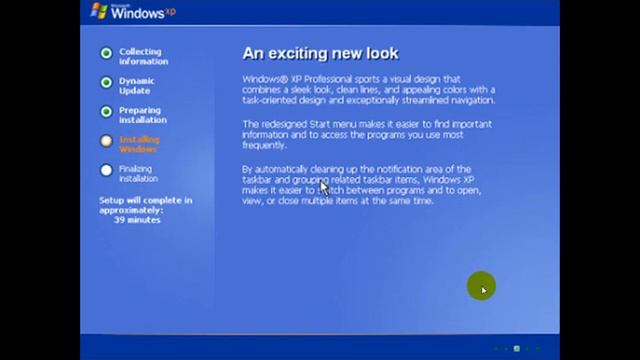
Task: Click the Dynamic Update step bullet
Action: (x=106, y=82)
